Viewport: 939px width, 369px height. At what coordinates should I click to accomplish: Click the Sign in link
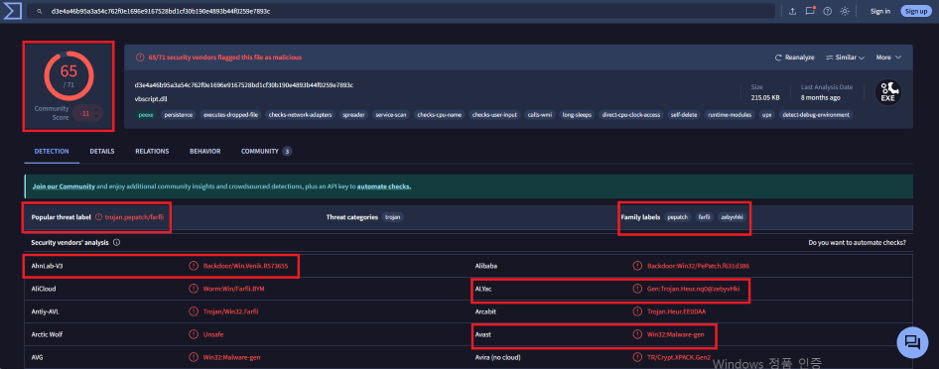pos(880,11)
